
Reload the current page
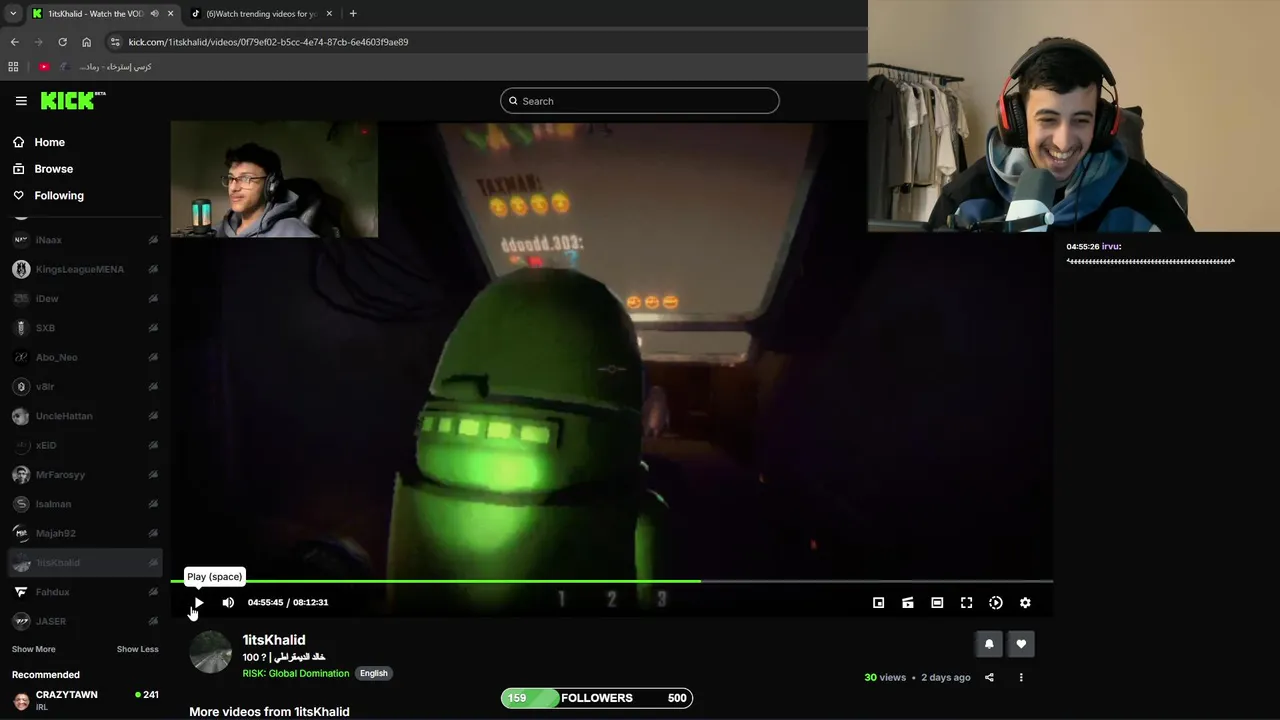pyautogui.click(x=62, y=42)
